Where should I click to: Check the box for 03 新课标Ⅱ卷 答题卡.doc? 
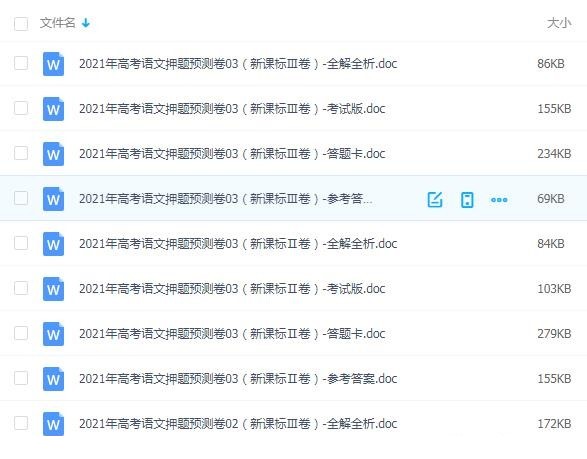point(21,333)
